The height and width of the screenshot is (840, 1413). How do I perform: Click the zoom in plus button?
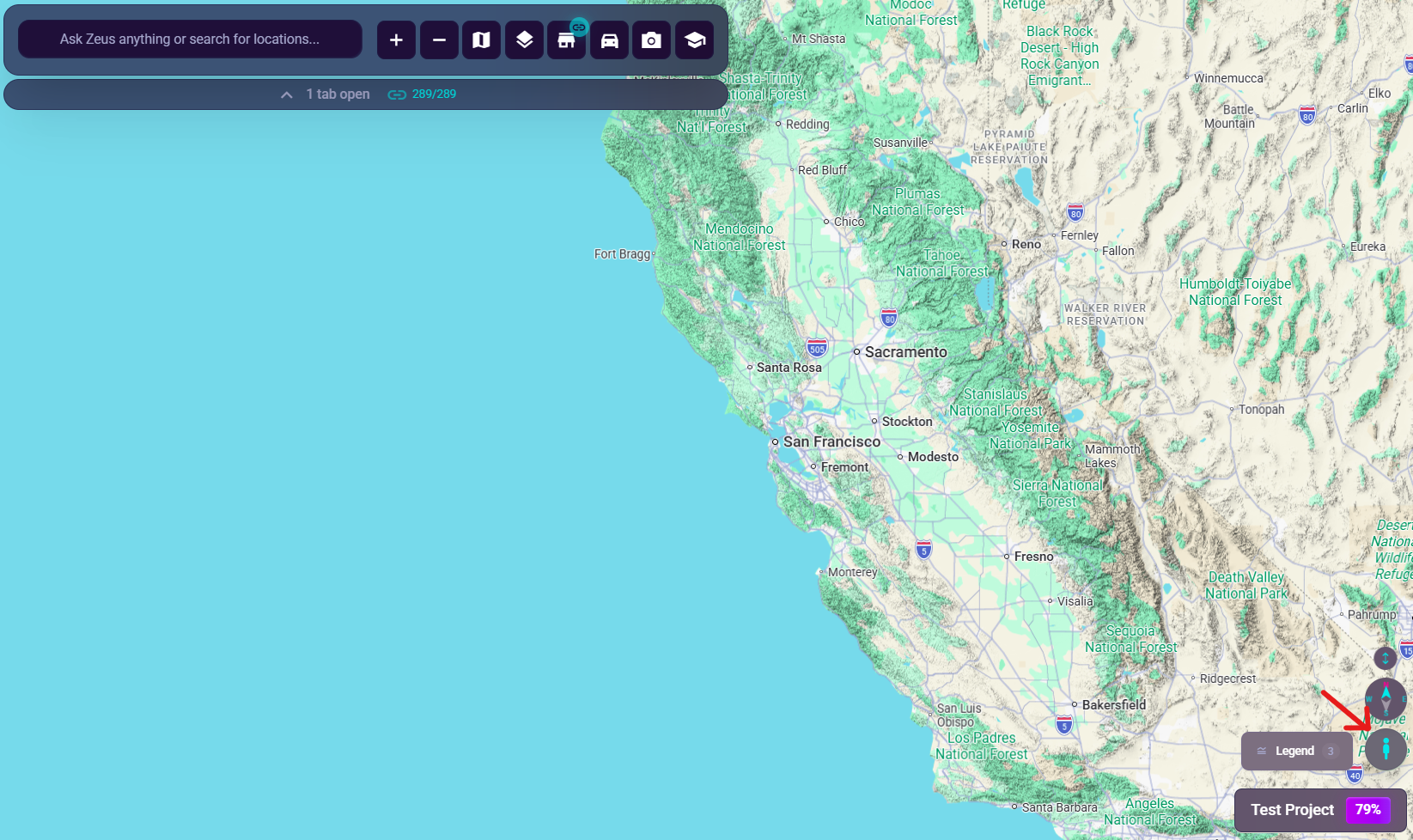click(396, 40)
